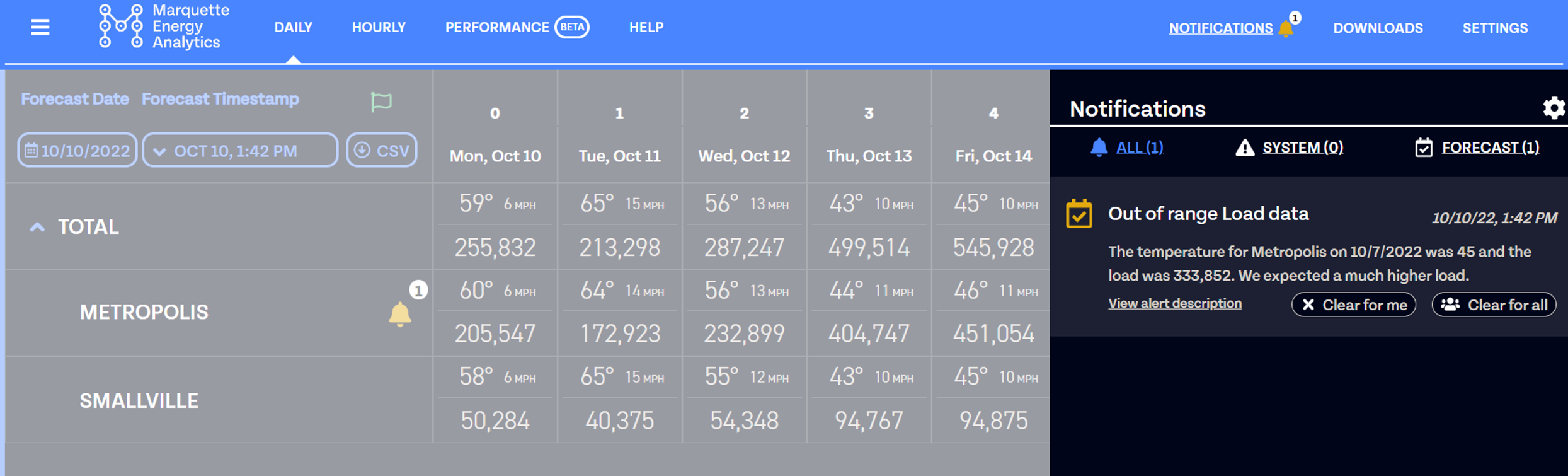Select the TOTAL row label
The image size is (1568, 476).
pos(88,227)
